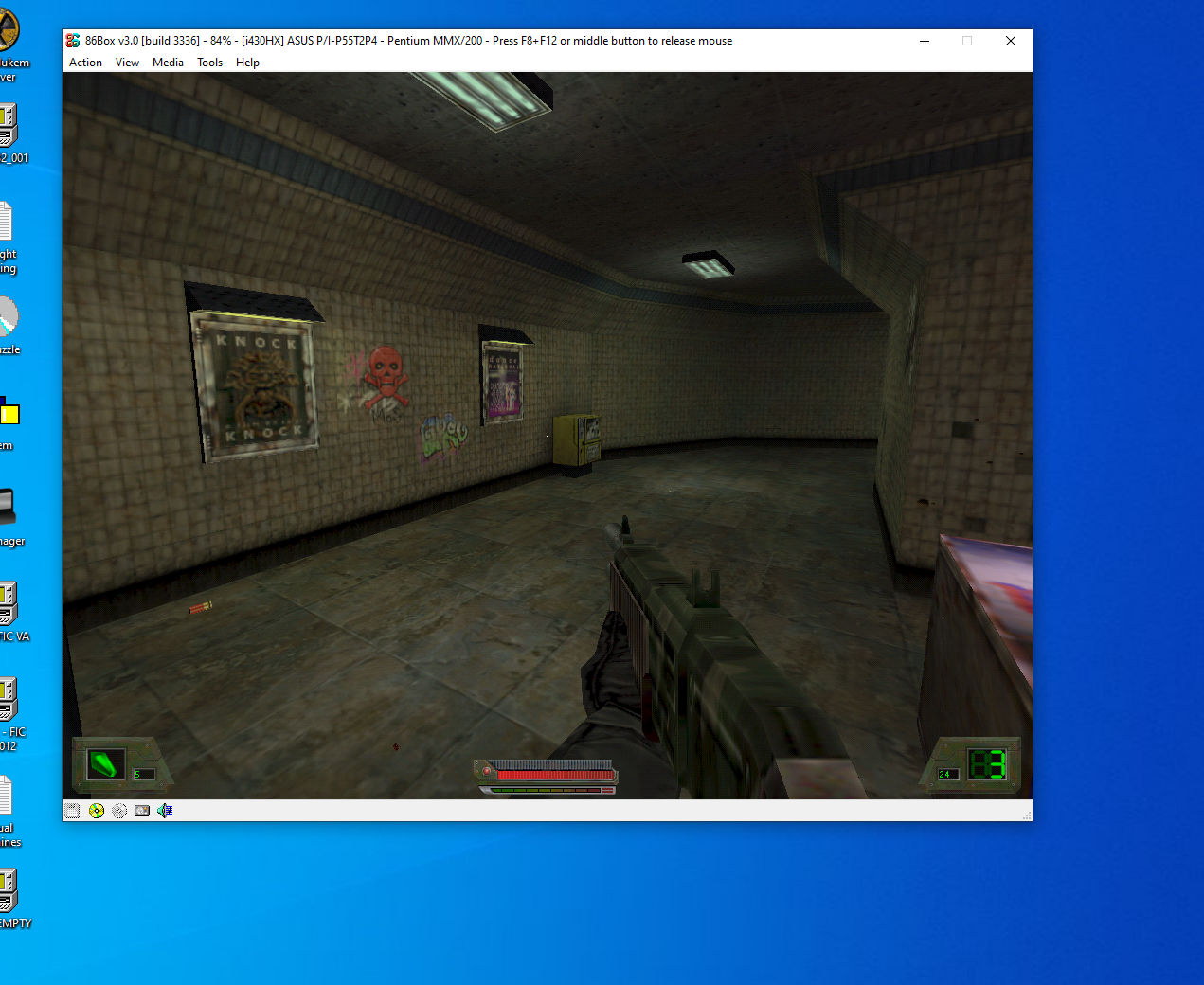Minimize the 86Box window
Screen dimensions: 1204x985
[x=925, y=41]
